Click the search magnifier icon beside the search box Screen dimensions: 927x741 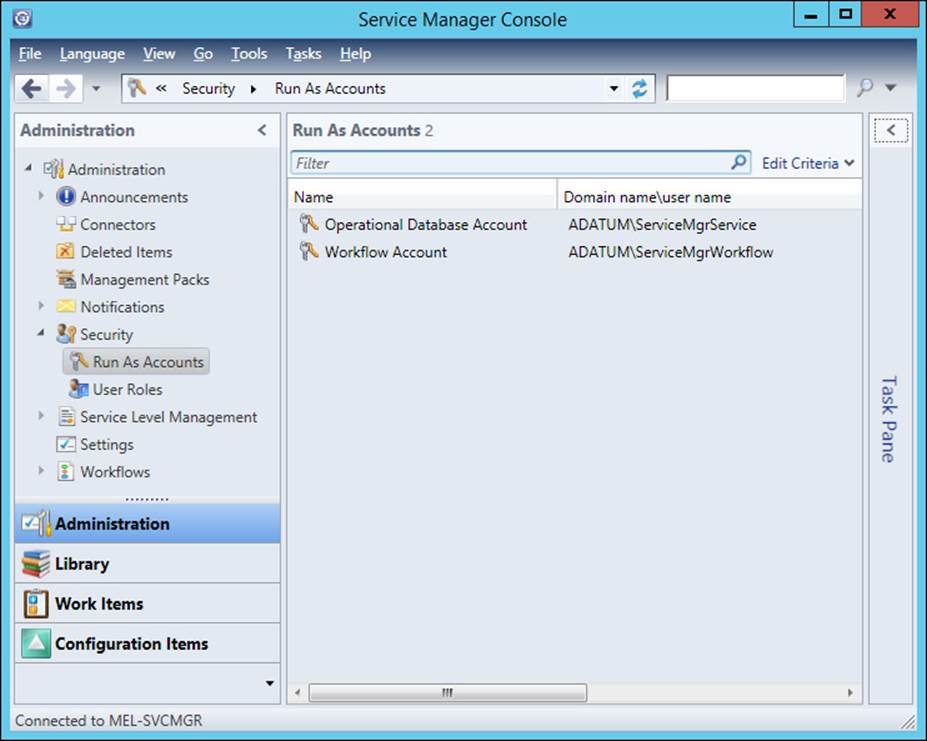[865, 88]
